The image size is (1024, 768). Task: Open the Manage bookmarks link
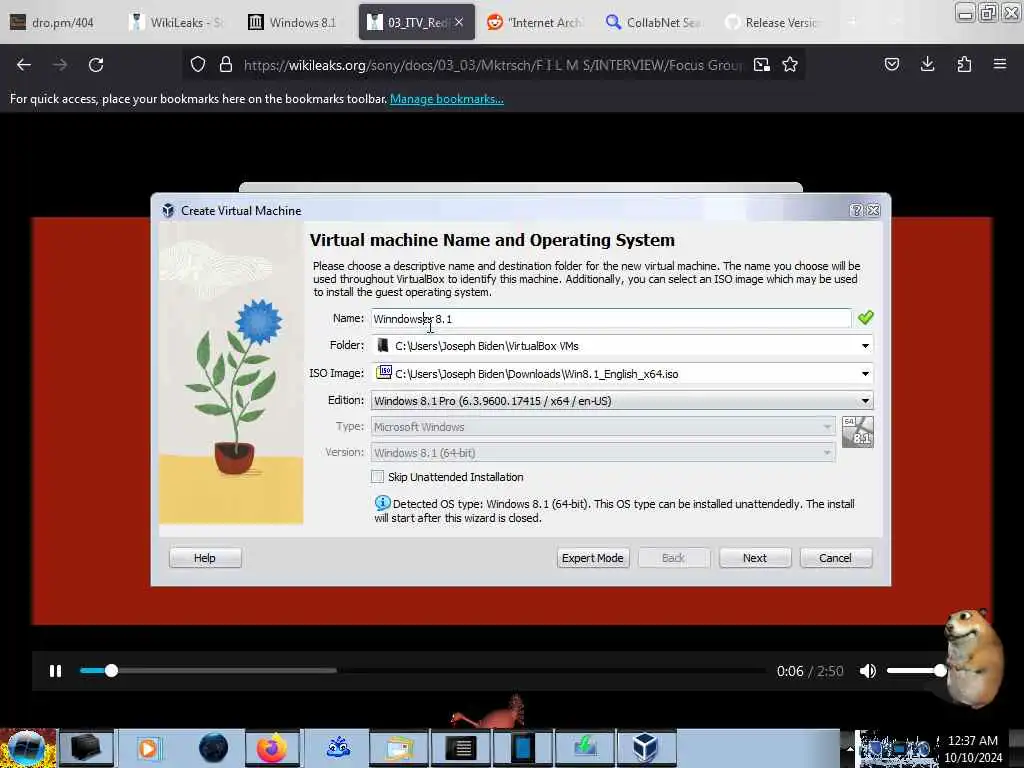[447, 99]
